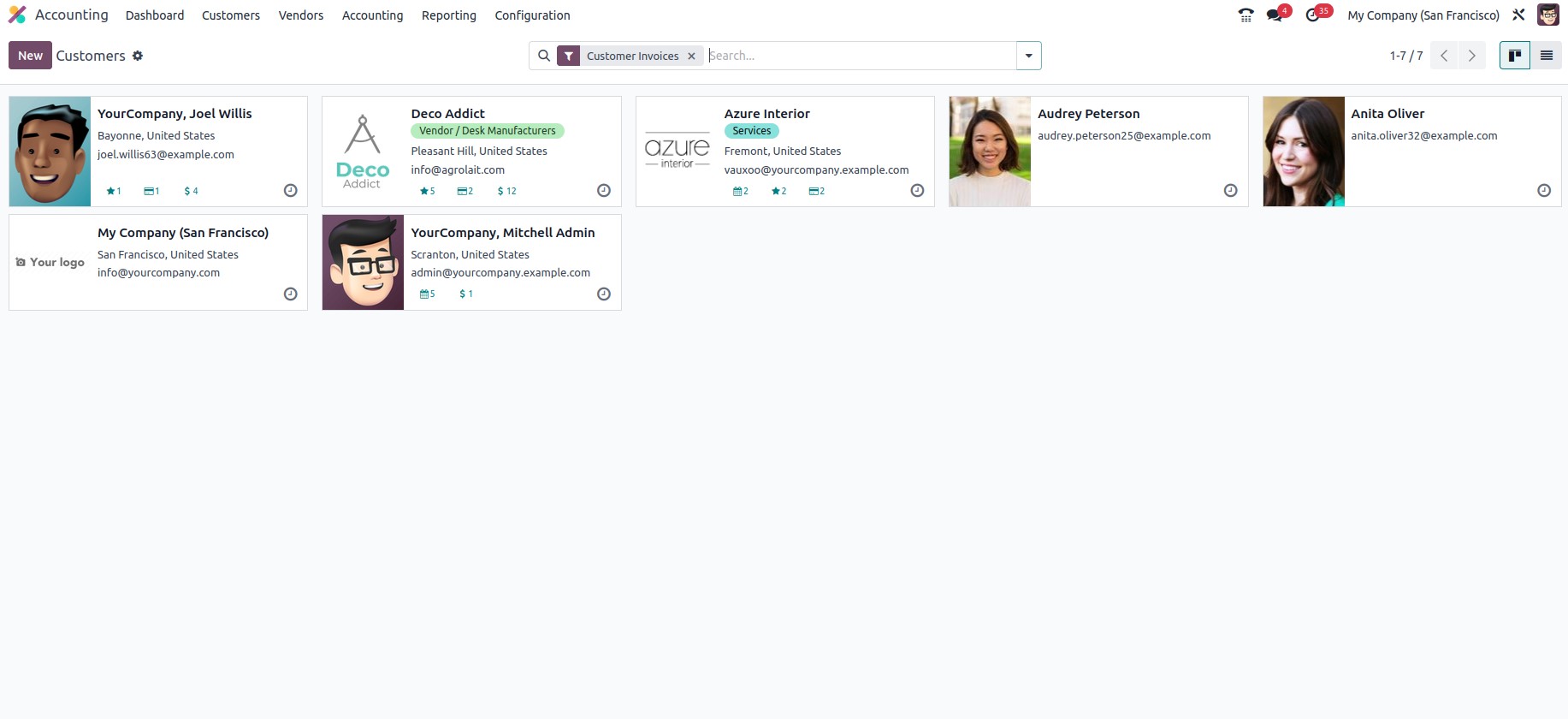Click the New button
The width and height of the screenshot is (1568, 719).
coord(30,56)
